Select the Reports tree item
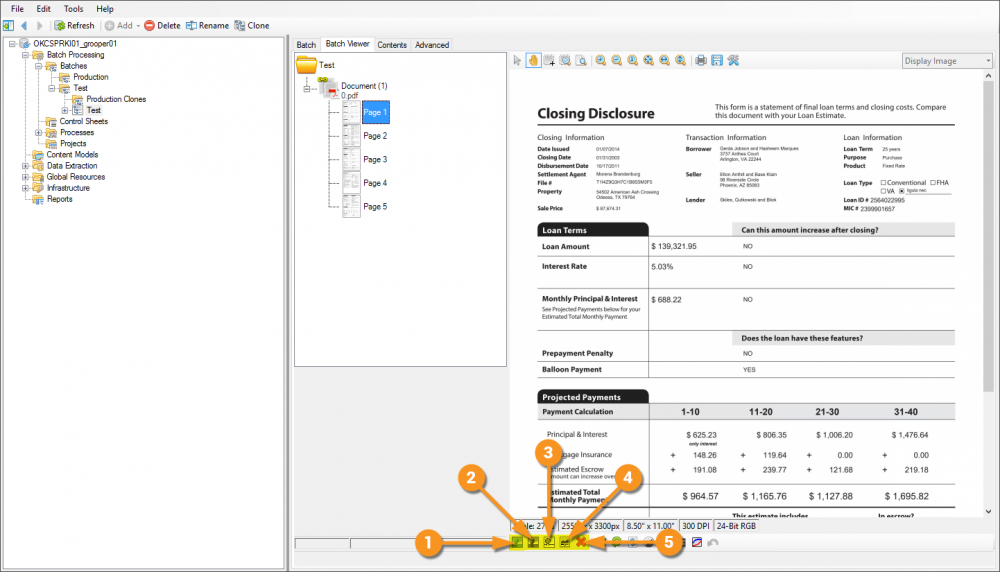Screen dimensions: 1000x572 pyautogui.click(x=59, y=199)
